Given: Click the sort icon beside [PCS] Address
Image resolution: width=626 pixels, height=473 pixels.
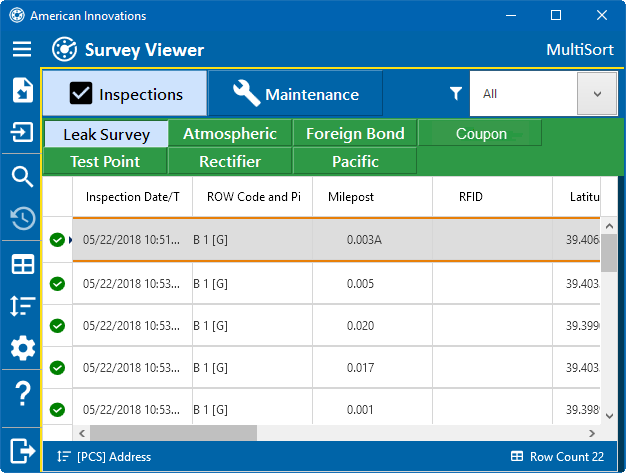Looking at the screenshot, I should 64,456.
